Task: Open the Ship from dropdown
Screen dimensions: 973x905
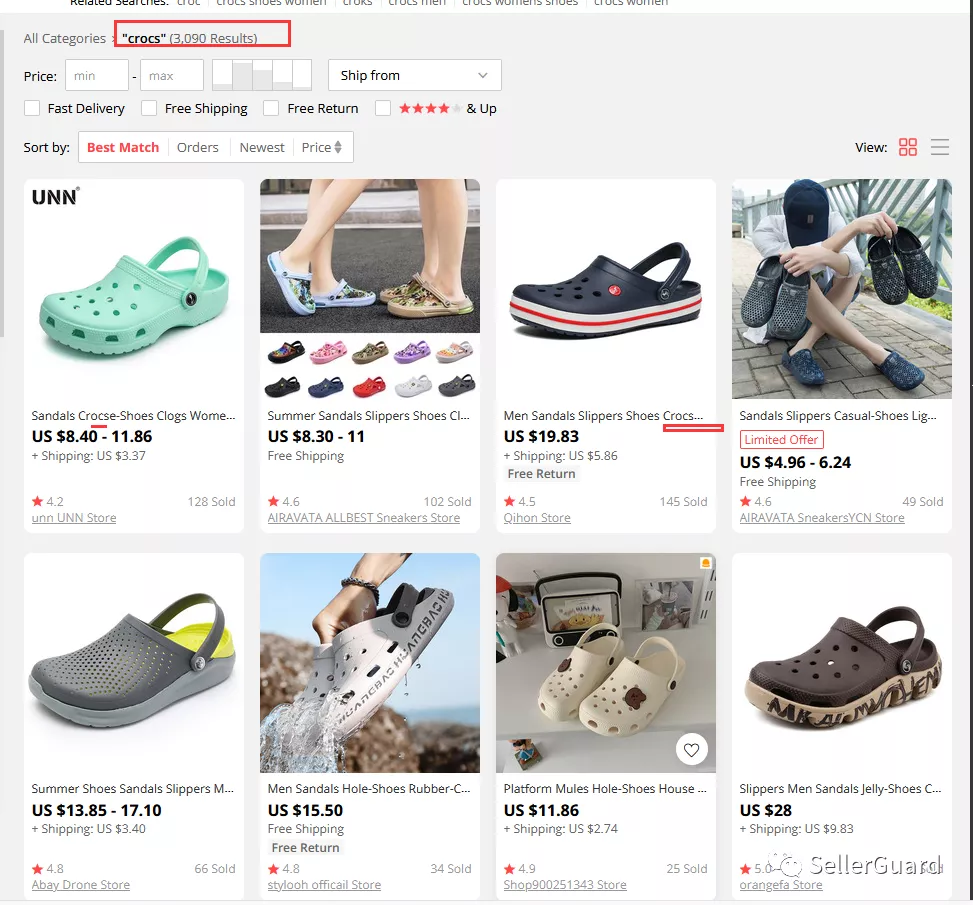Action: click(415, 75)
